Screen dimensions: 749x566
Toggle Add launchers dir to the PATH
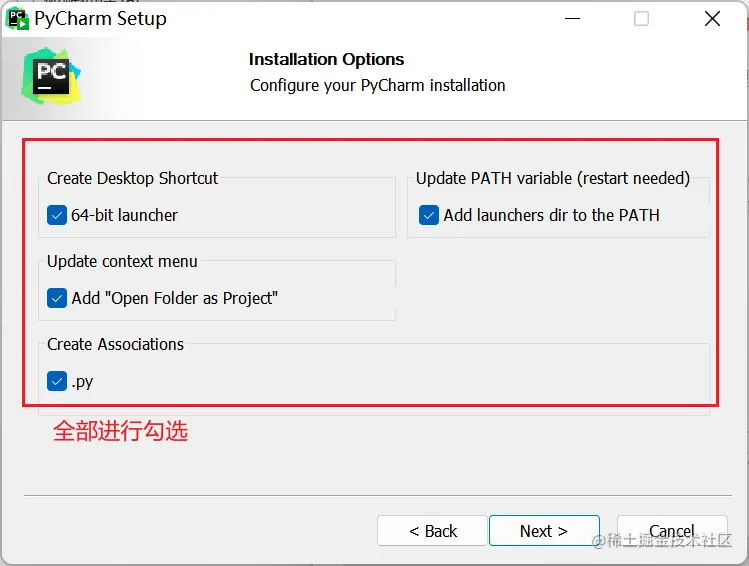[x=428, y=215]
